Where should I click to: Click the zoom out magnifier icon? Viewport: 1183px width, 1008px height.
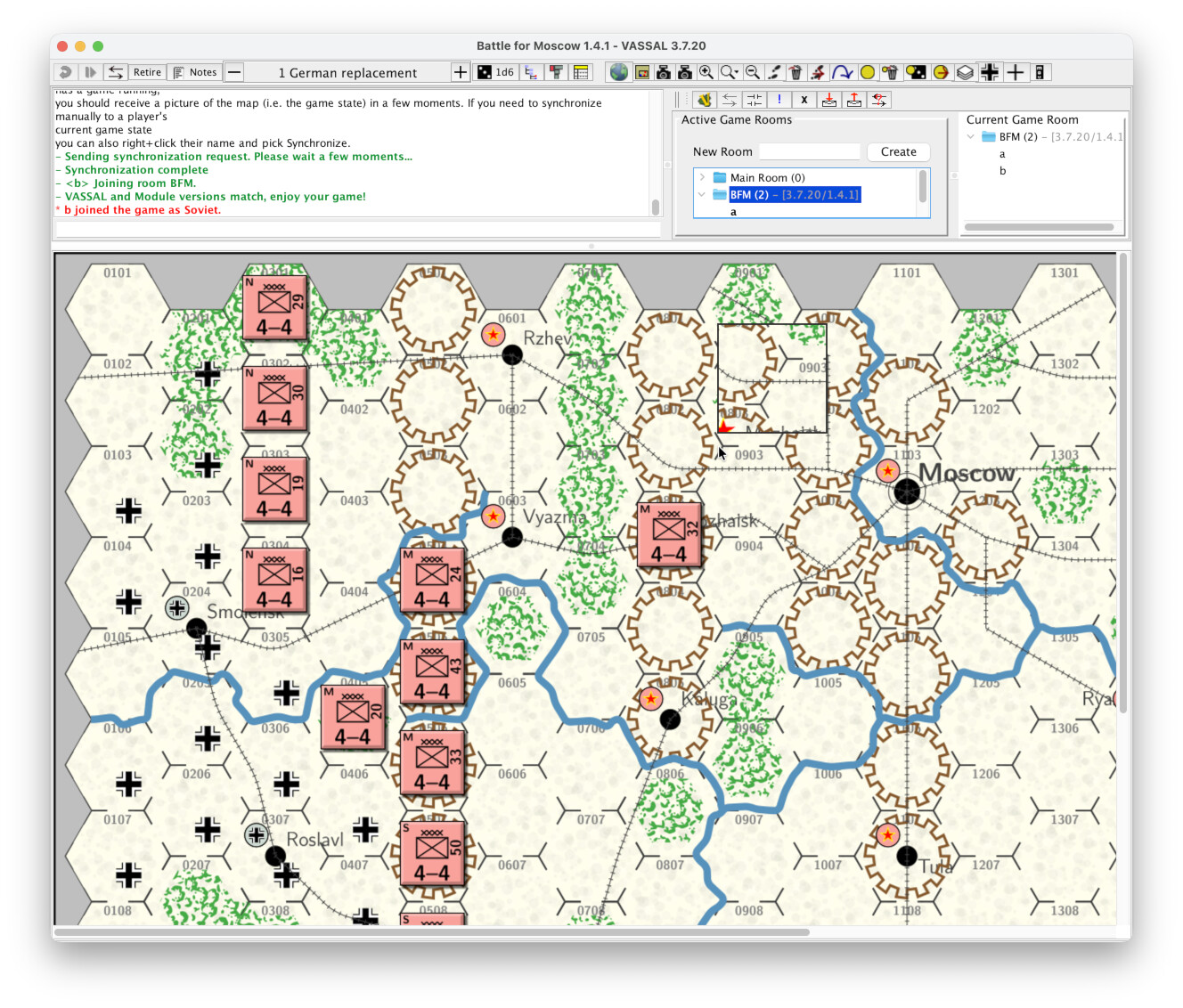[x=753, y=72]
